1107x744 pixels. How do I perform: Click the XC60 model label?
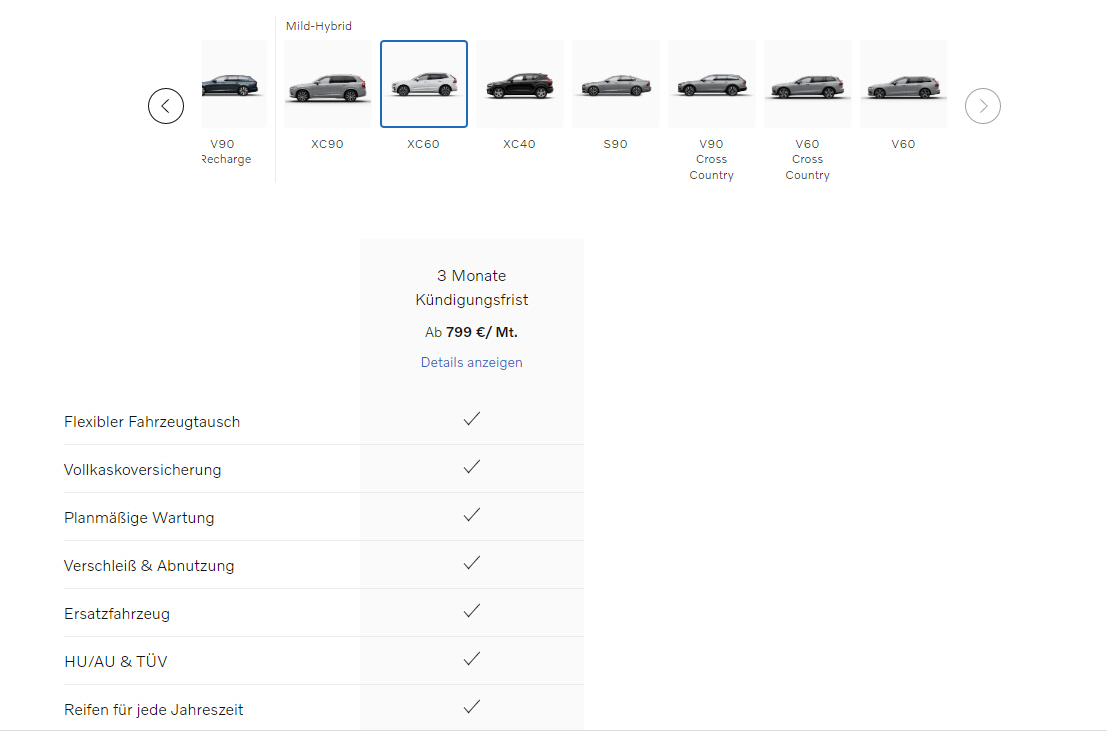coord(424,144)
